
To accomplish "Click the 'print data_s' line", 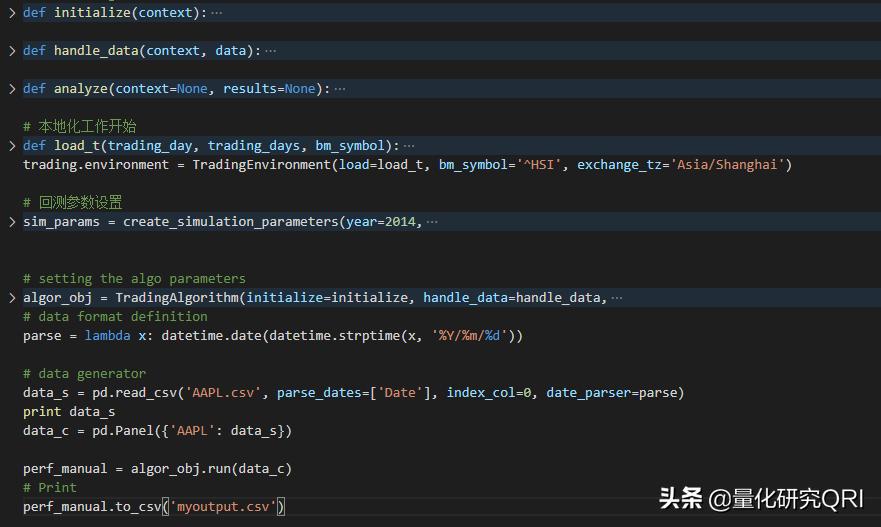I will [x=69, y=412].
